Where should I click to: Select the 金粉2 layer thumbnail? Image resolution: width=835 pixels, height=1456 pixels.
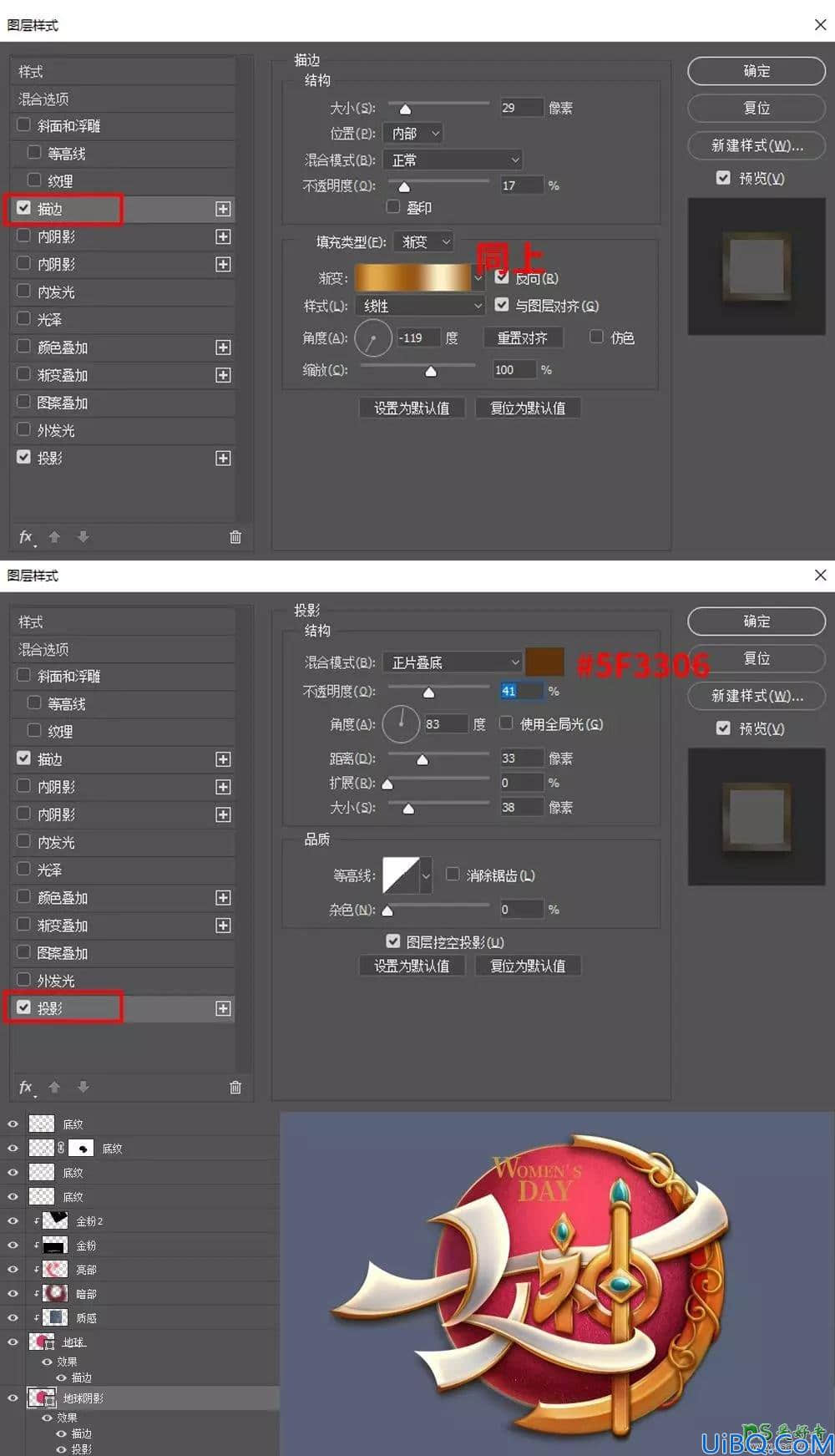[55, 1220]
